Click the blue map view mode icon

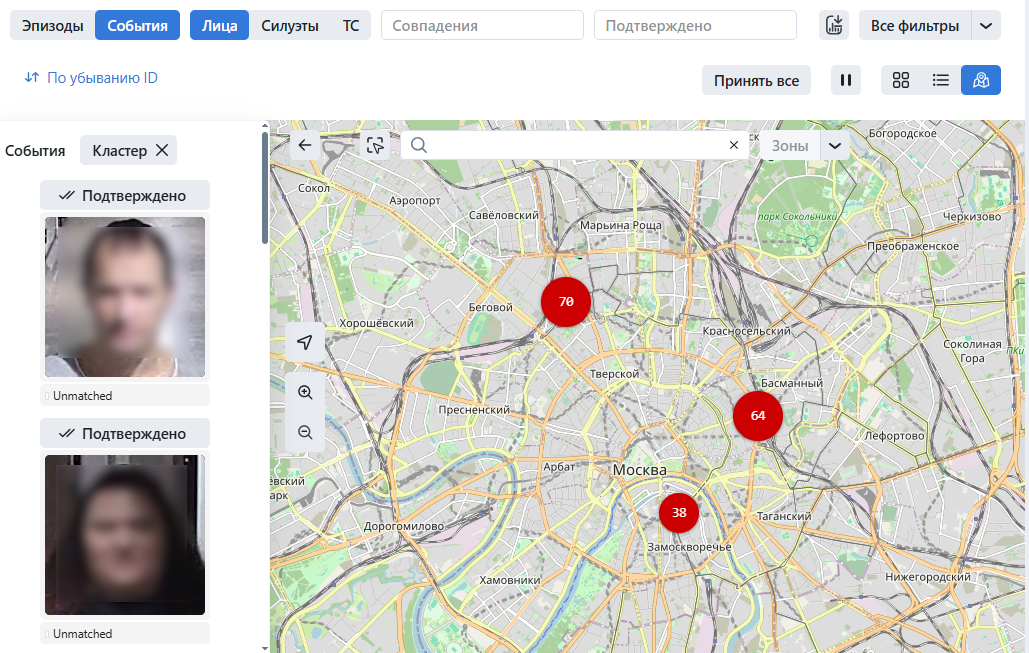981,80
